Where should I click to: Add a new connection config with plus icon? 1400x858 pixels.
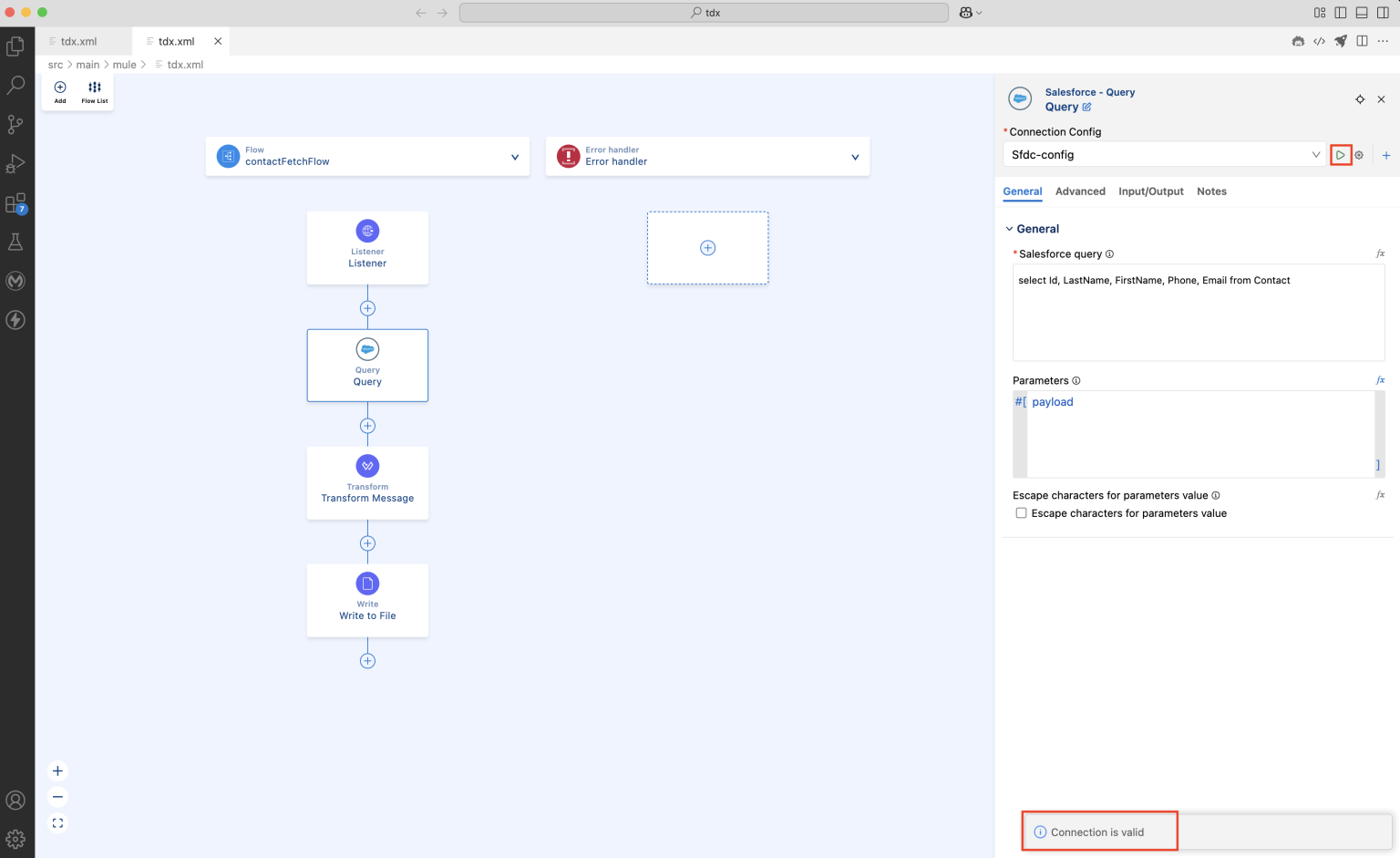click(1385, 155)
